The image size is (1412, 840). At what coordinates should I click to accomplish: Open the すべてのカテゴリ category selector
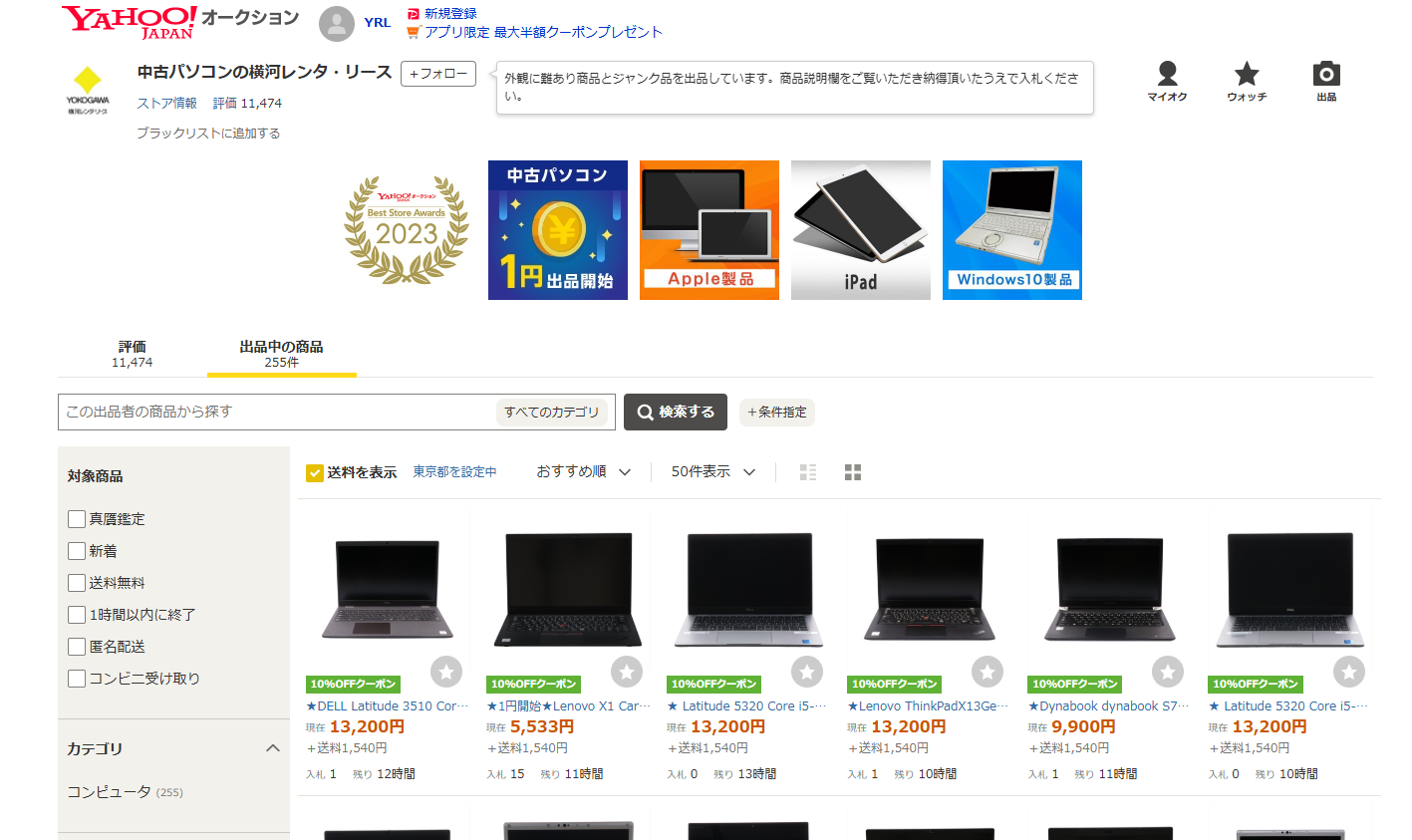coord(552,413)
